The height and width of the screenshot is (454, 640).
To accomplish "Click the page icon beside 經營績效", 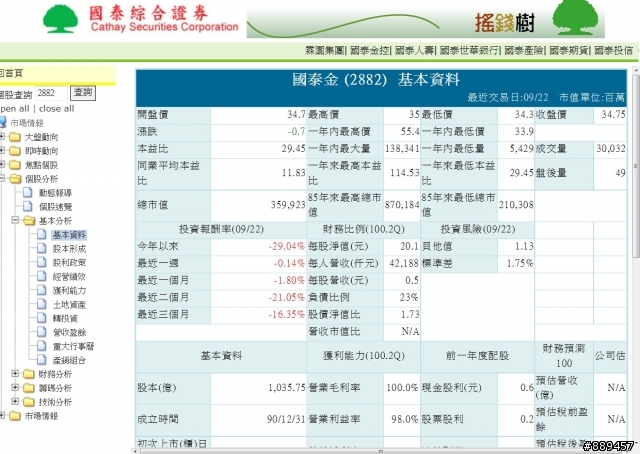I will [42, 276].
